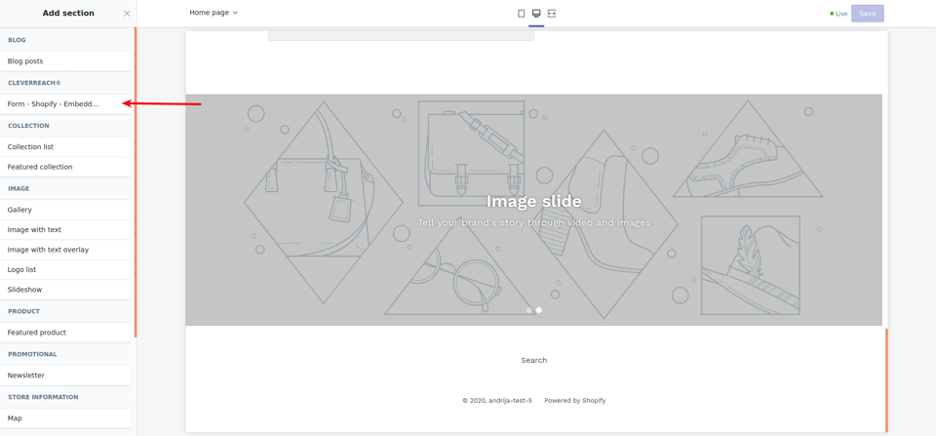Image resolution: width=936 pixels, height=436 pixels.
Task: Close the Add section panel
Action: click(127, 13)
